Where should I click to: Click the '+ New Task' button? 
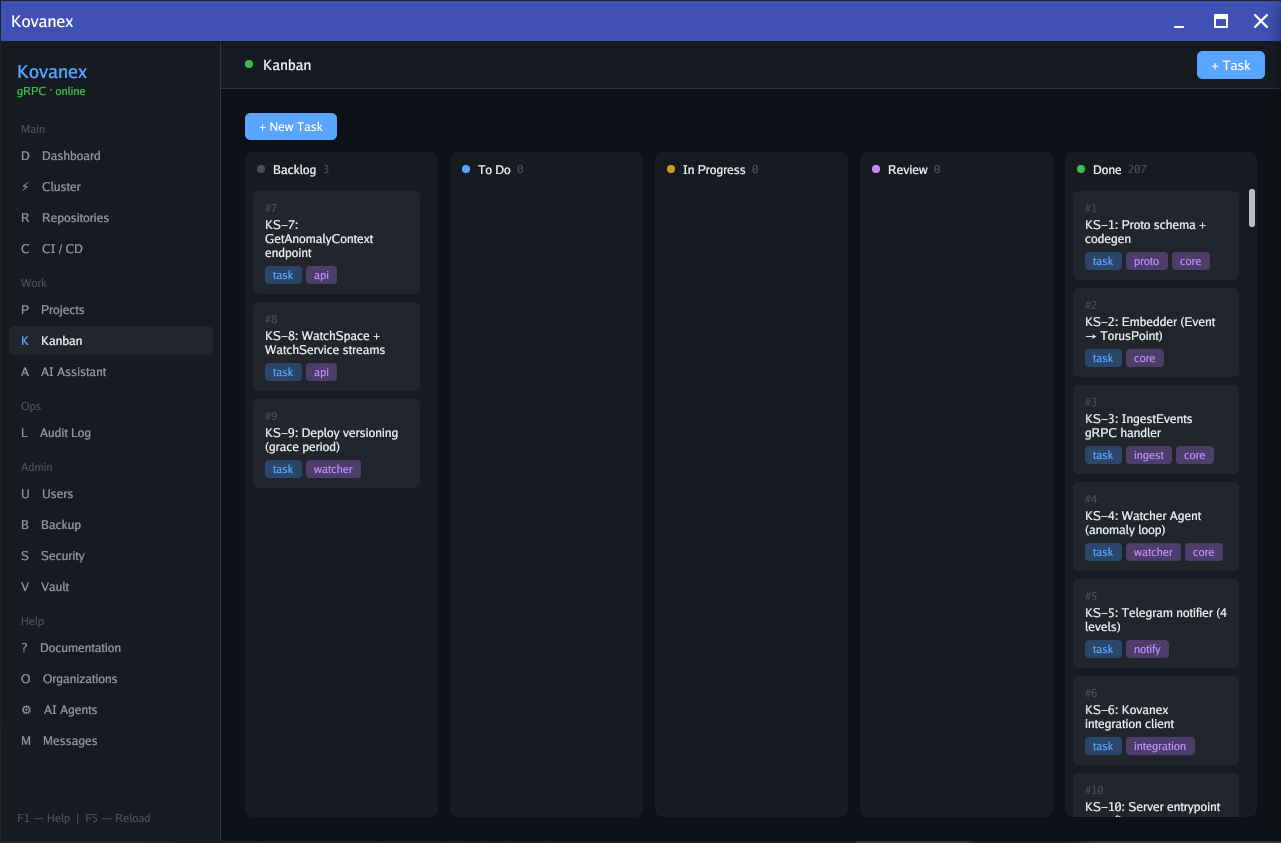[291, 126]
